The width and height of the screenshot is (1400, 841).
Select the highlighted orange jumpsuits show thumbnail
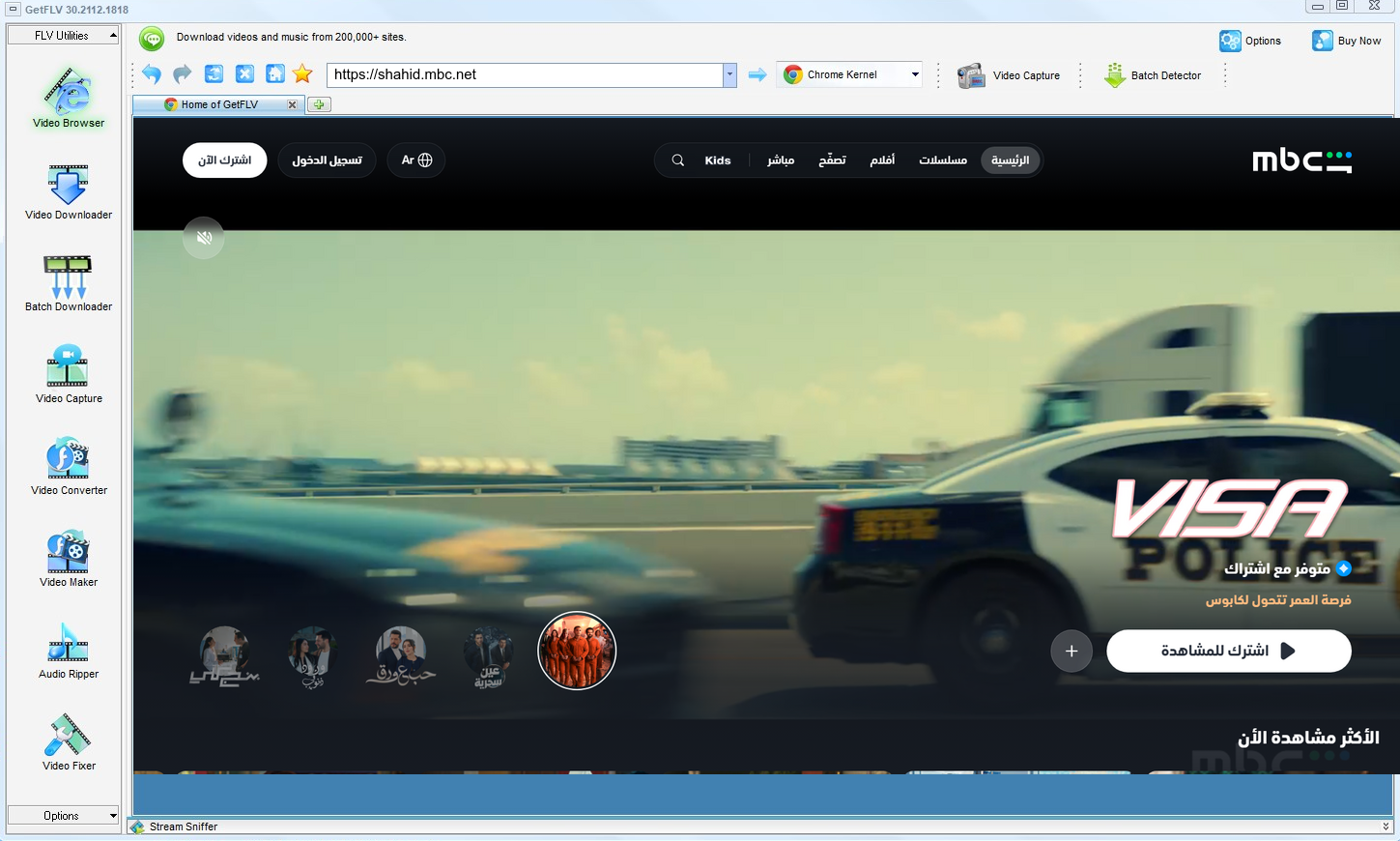coord(577,651)
